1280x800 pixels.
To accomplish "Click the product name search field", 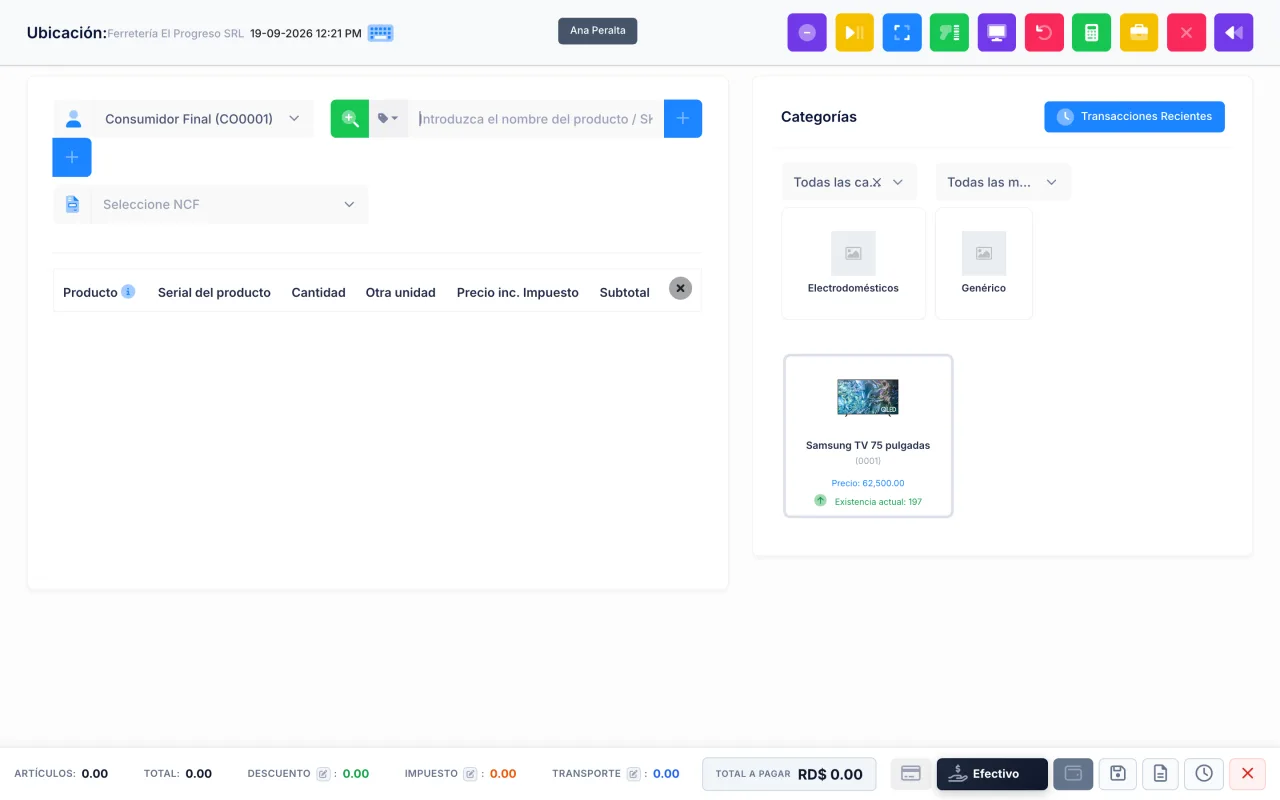I will pos(536,118).
